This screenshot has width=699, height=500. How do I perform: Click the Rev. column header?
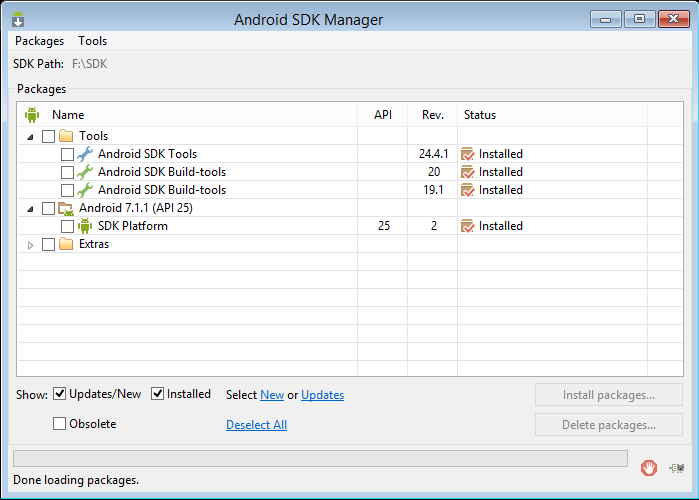433,115
